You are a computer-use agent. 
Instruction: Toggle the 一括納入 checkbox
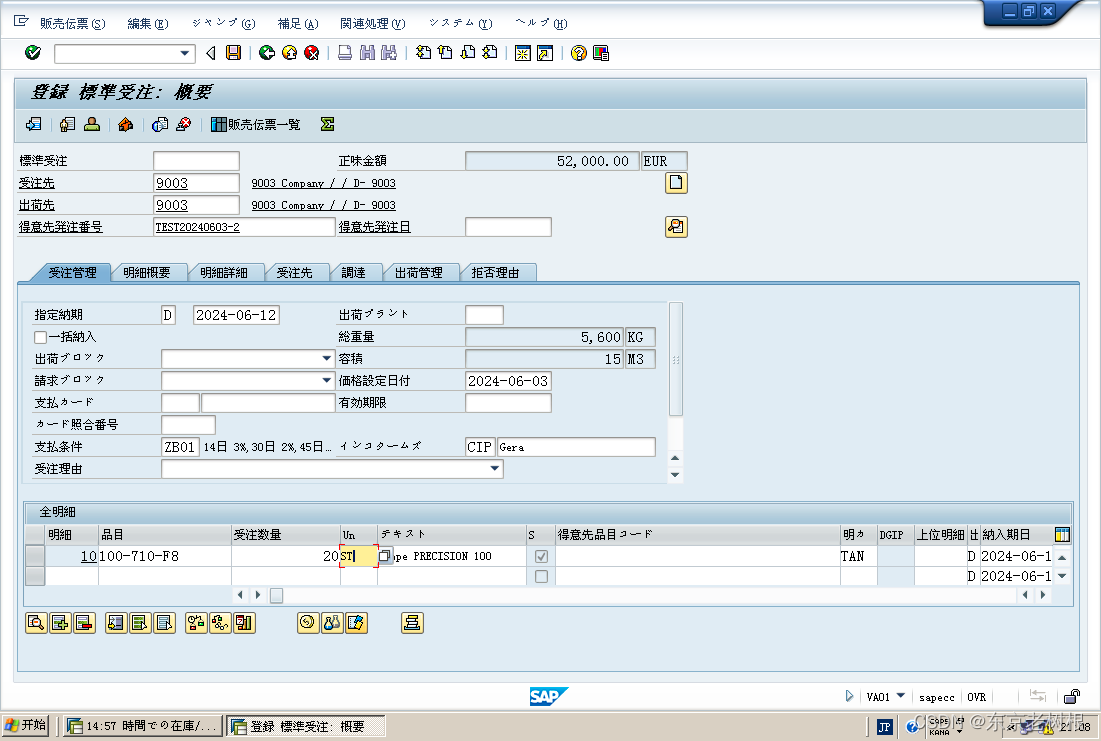(x=41, y=337)
